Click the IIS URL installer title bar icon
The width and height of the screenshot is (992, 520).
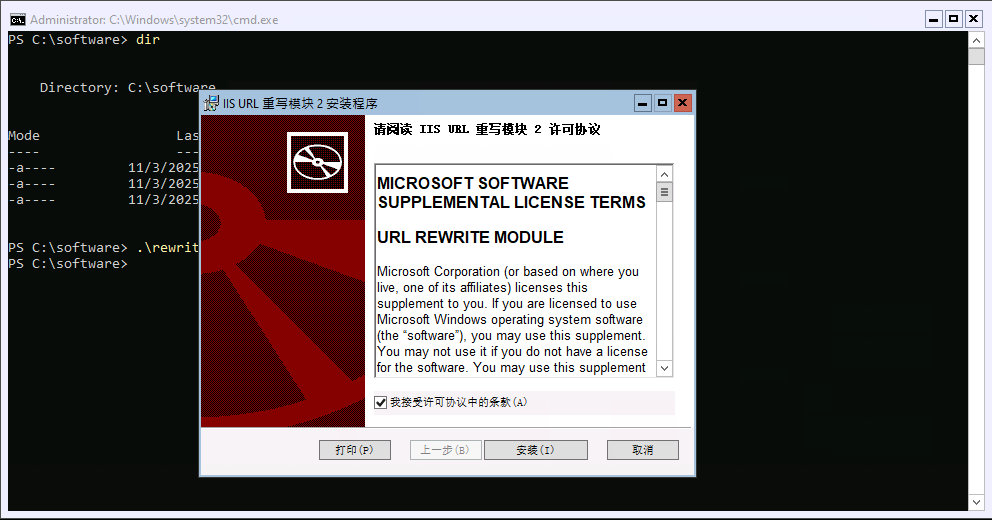(x=212, y=103)
